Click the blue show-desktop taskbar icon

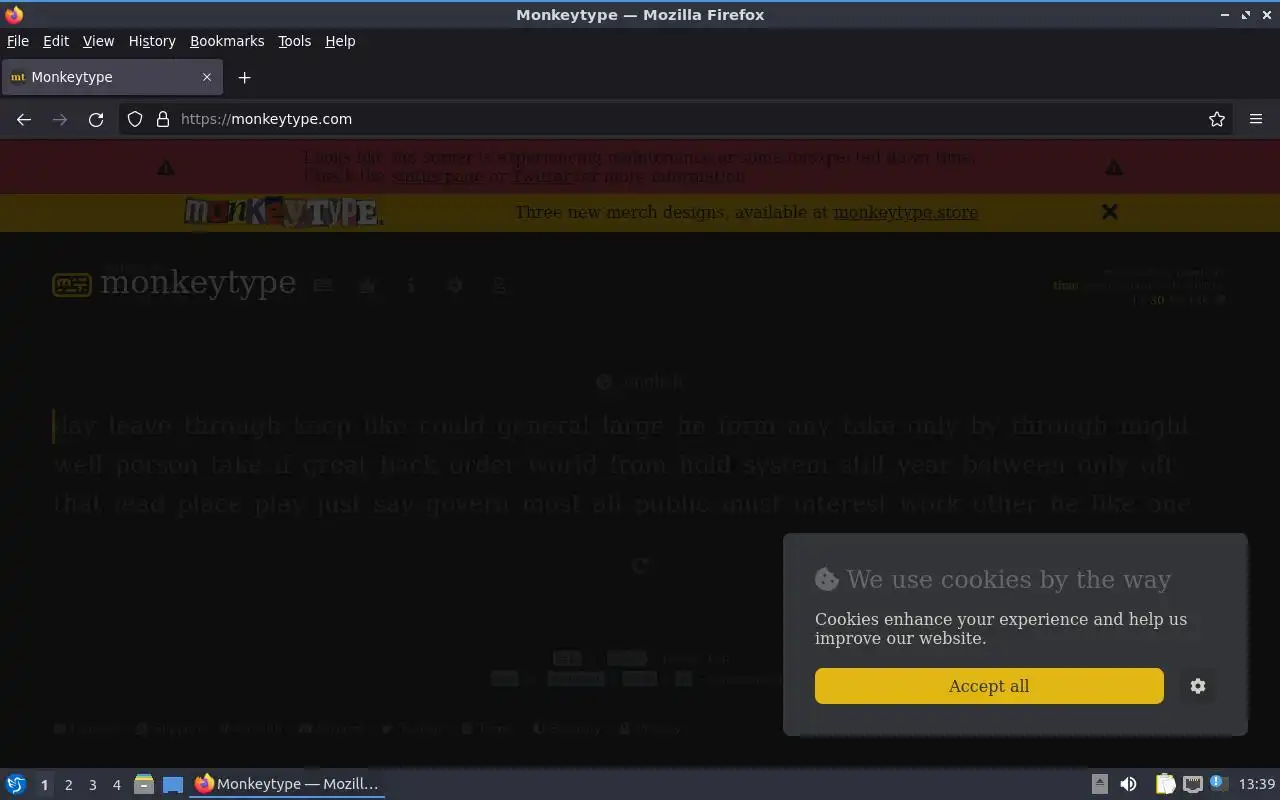pos(173,784)
